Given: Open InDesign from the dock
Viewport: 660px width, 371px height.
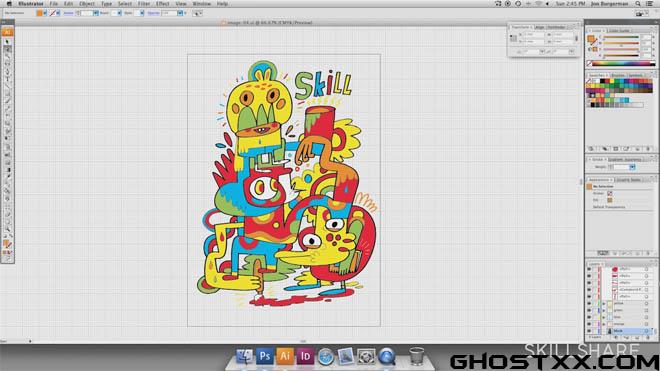Looking at the screenshot, I should coord(305,356).
